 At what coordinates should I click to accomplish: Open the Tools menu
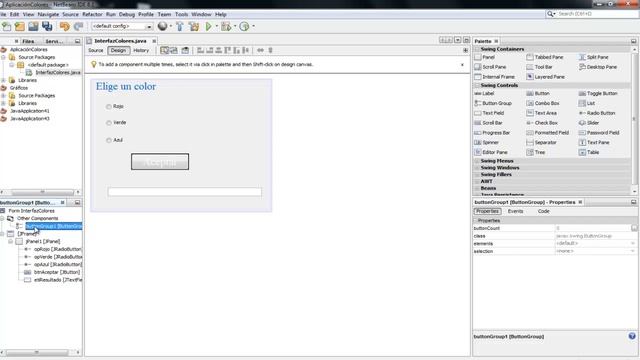(x=181, y=14)
